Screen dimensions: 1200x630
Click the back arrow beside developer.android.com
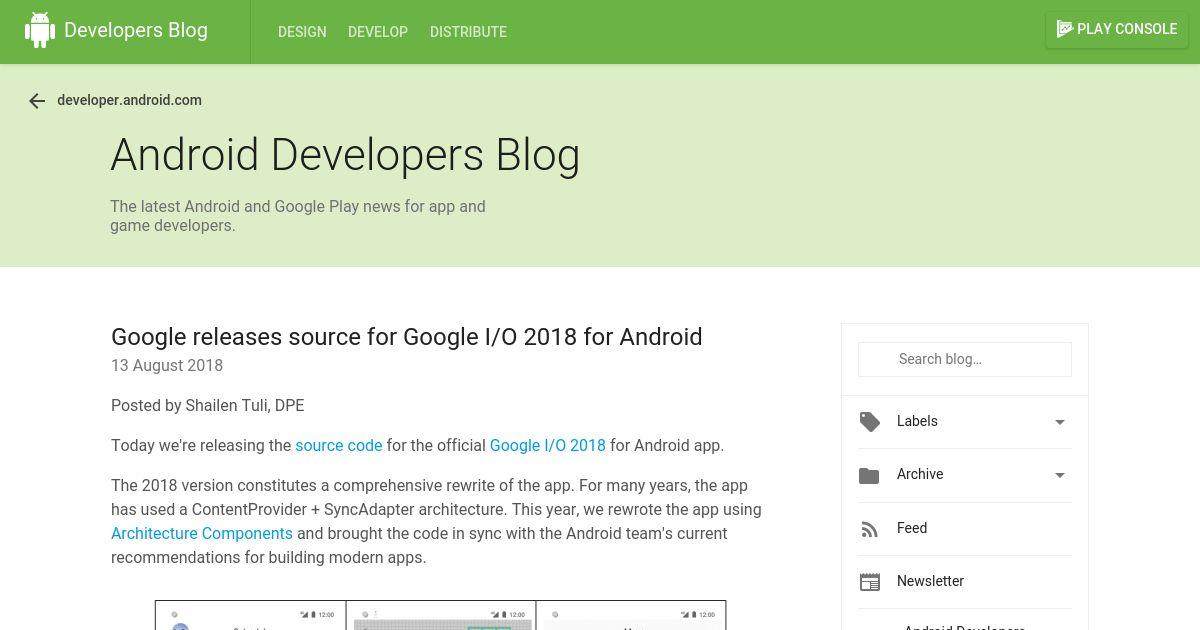[x=37, y=101]
